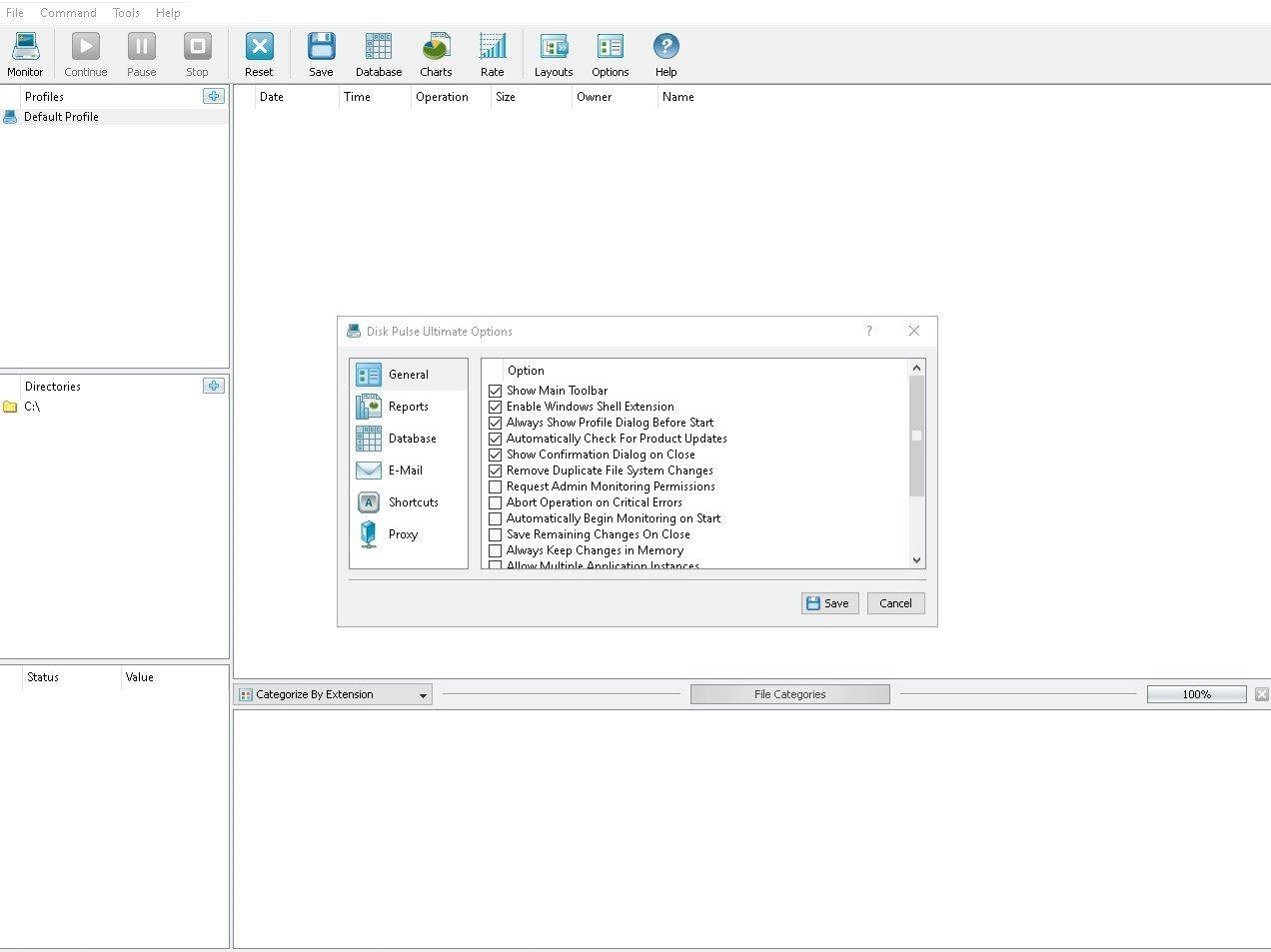1271x952 pixels.
Task: Select the C:\ directory entry
Action: (x=114, y=407)
